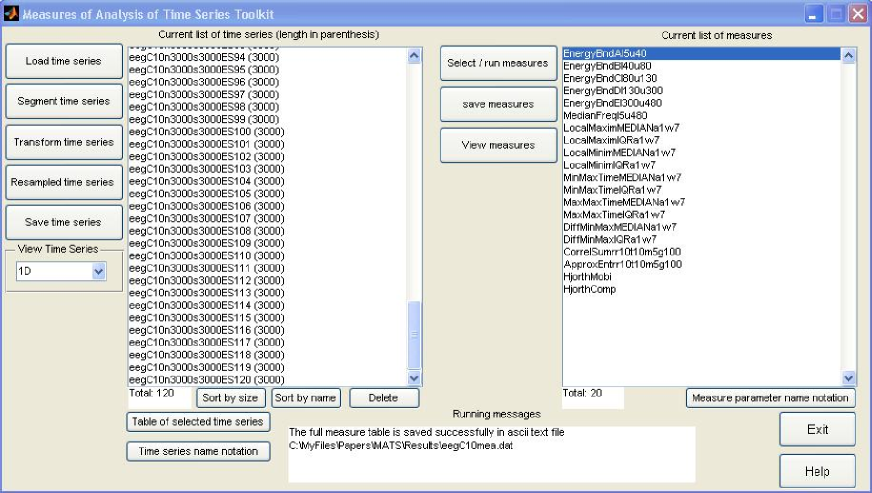Click the MATLAB icon in title bar
Viewport: 872px width, 493px height.
pos(11,13)
